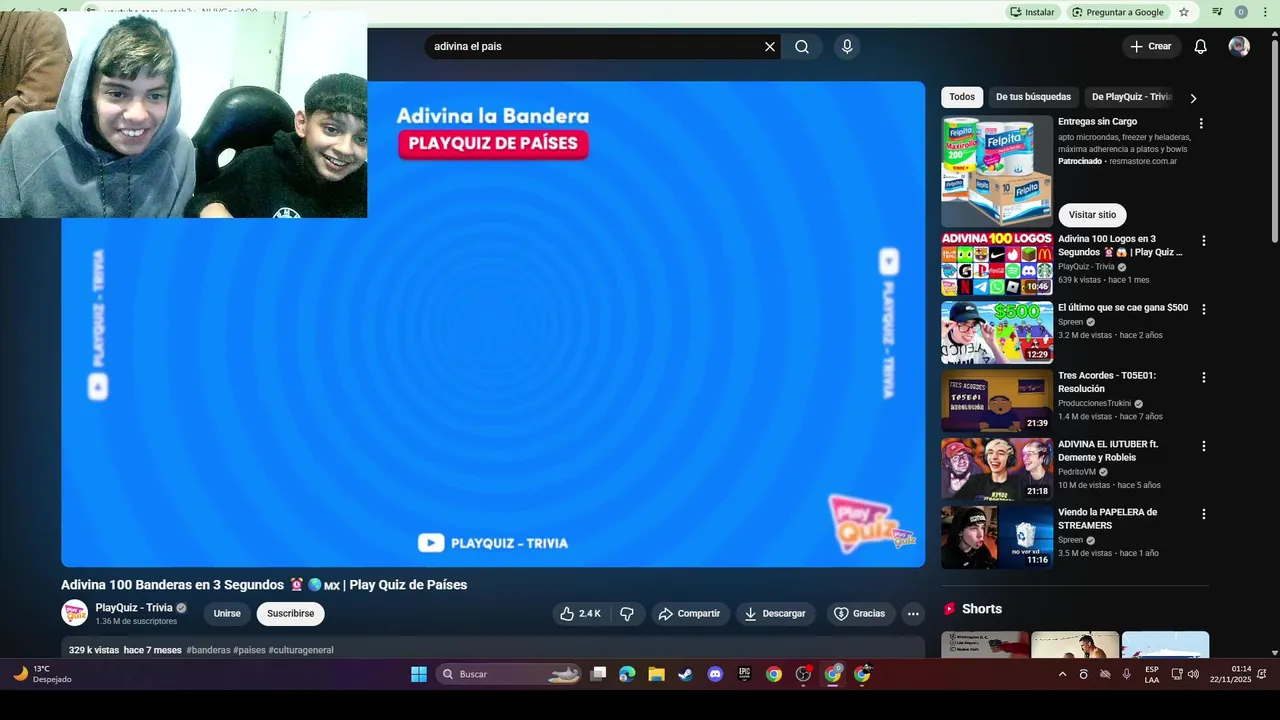Open options for El último que se cae video
The image size is (1280, 720).
(x=1203, y=309)
